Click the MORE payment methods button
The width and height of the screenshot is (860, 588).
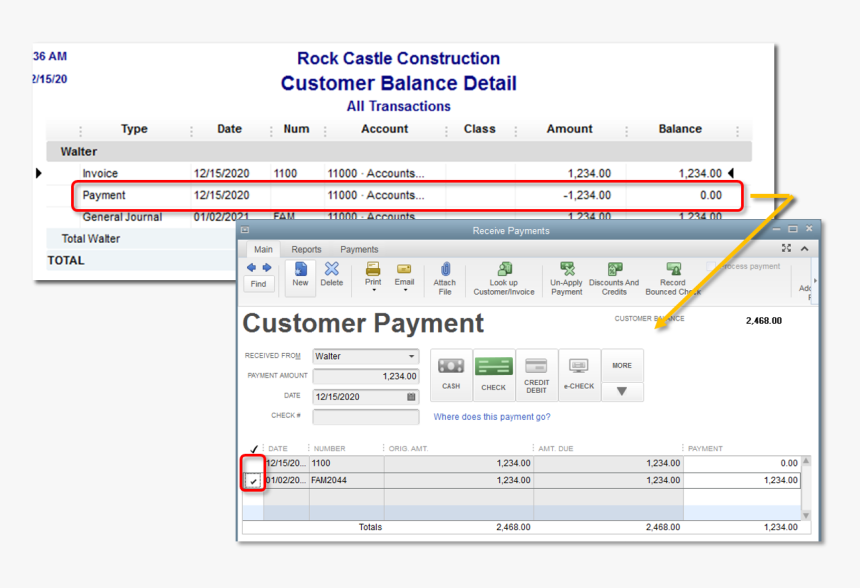(x=622, y=365)
